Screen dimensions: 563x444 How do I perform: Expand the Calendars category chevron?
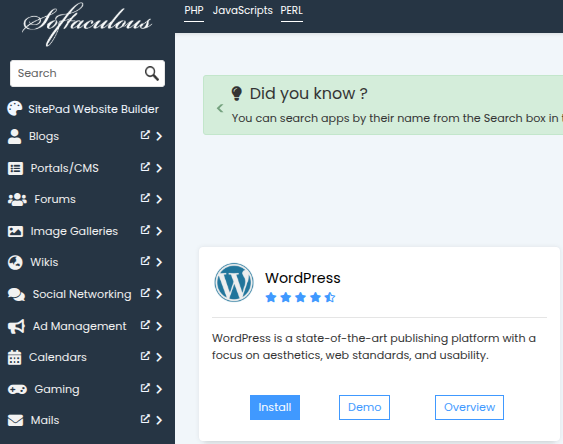(159, 357)
